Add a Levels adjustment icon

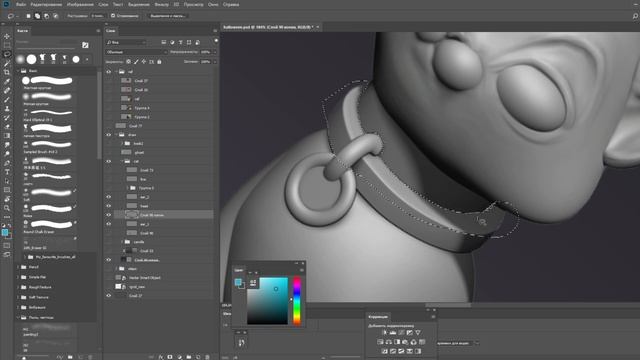click(393, 333)
